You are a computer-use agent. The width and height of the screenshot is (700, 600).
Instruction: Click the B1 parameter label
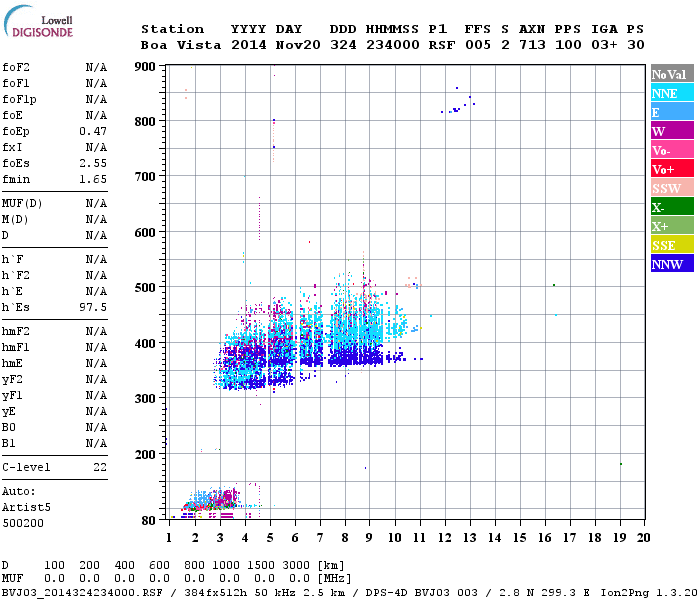point(9,443)
